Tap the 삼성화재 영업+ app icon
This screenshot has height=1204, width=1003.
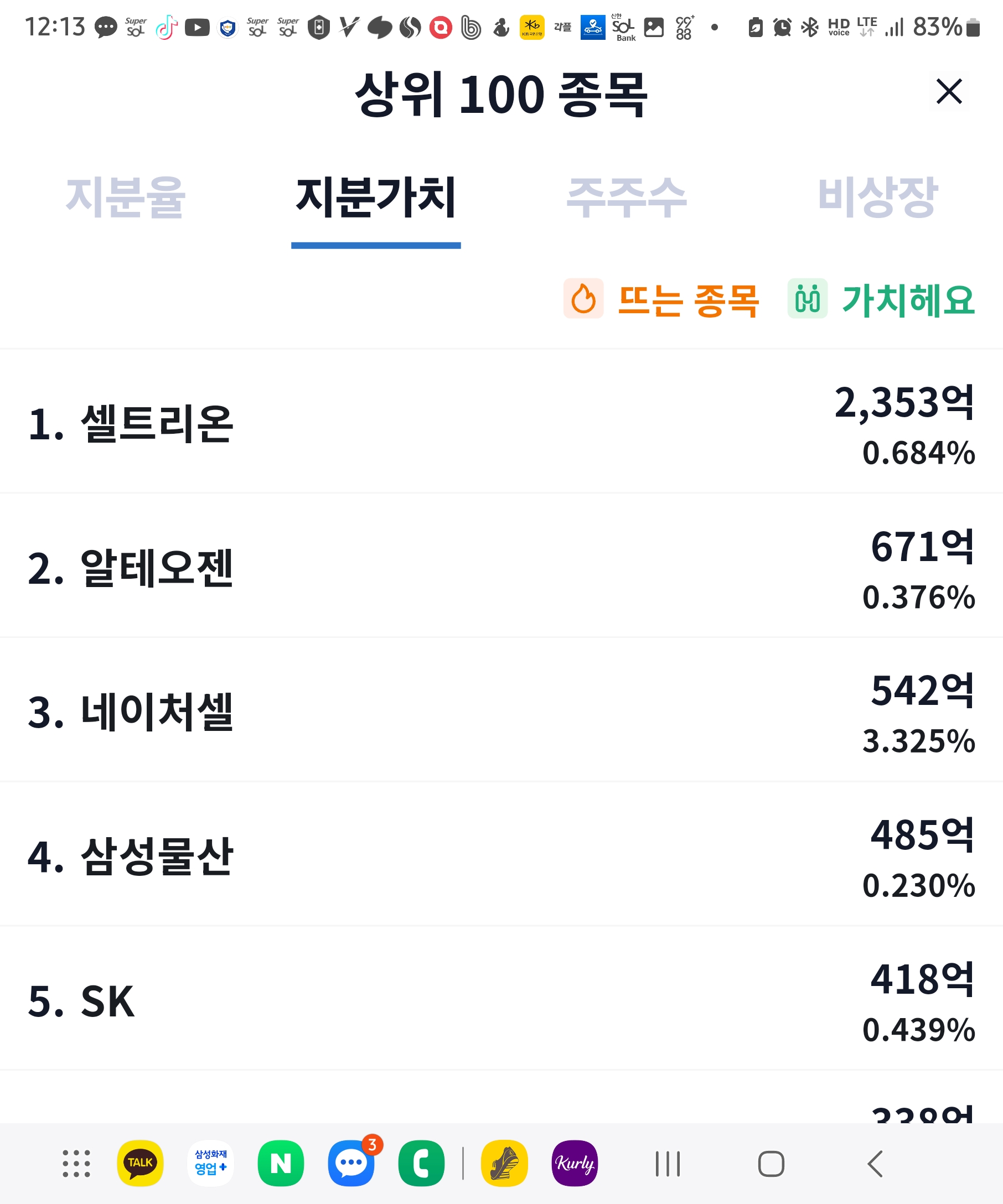point(210,1163)
